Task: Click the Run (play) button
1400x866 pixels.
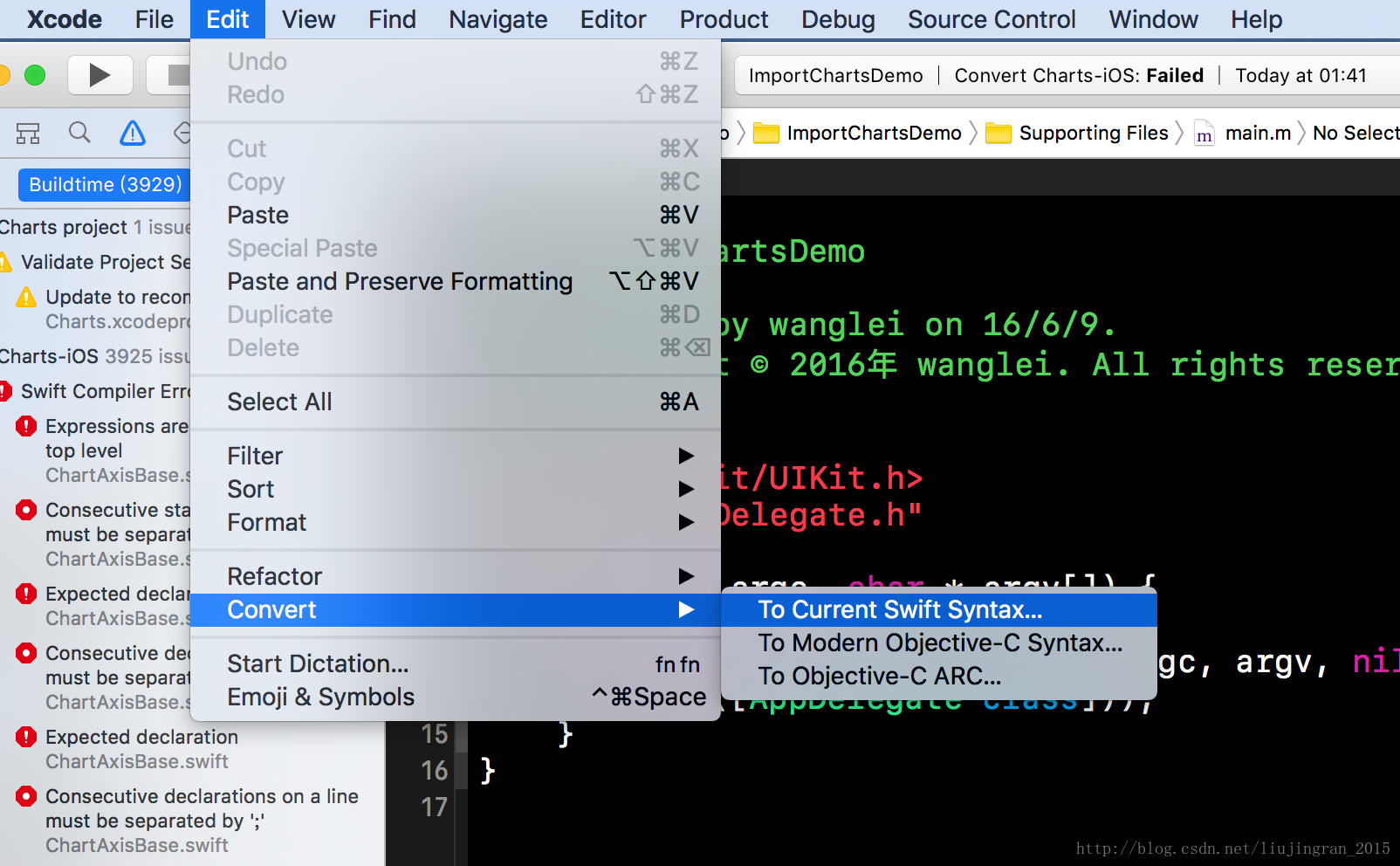Action: 100,75
